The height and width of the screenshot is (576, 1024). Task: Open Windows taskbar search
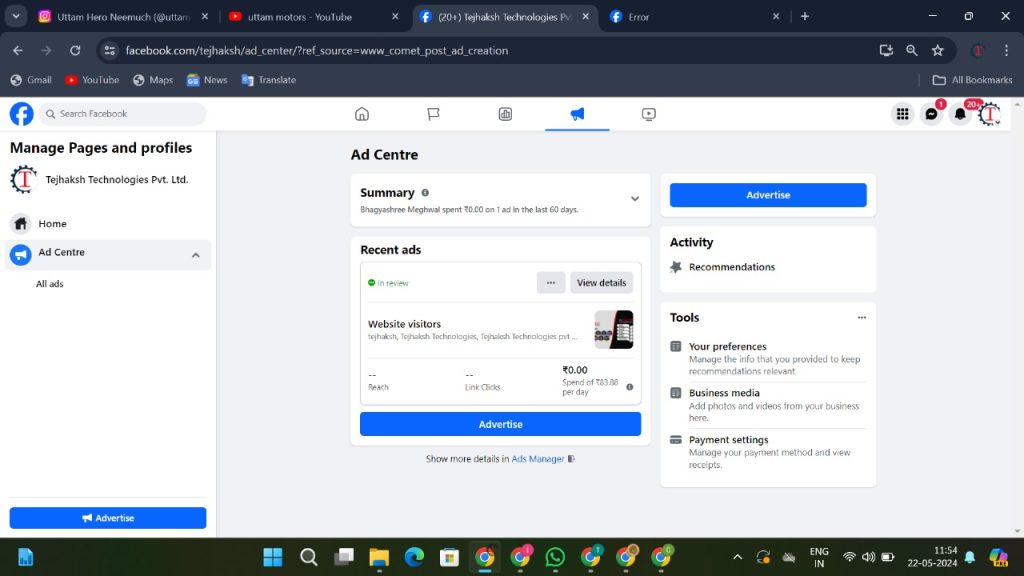[308, 557]
